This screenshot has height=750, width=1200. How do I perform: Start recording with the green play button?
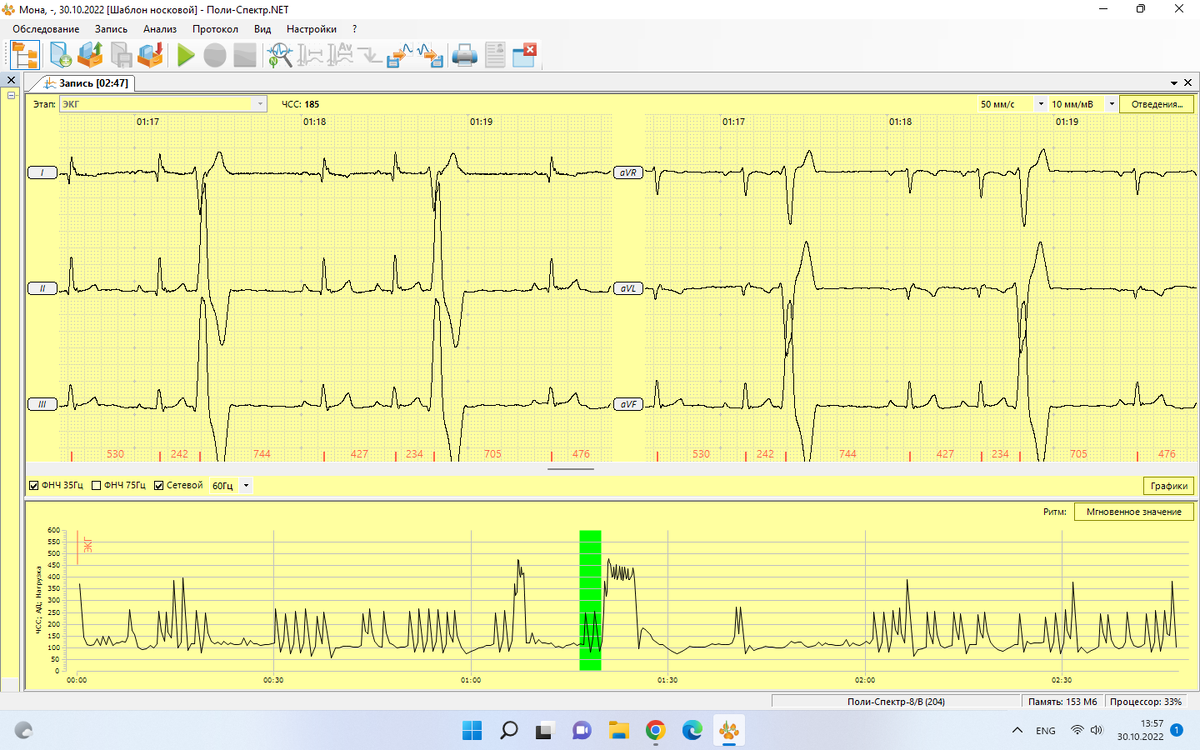click(x=186, y=55)
